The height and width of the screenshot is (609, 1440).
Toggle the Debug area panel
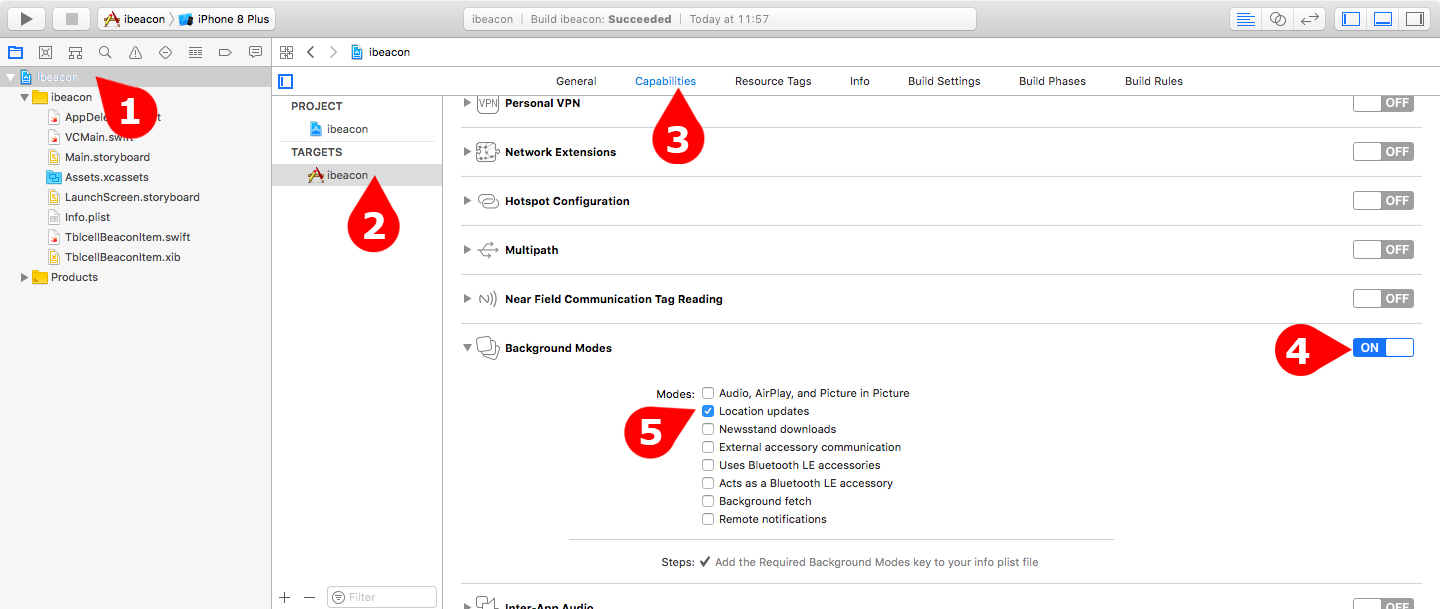tap(1383, 18)
